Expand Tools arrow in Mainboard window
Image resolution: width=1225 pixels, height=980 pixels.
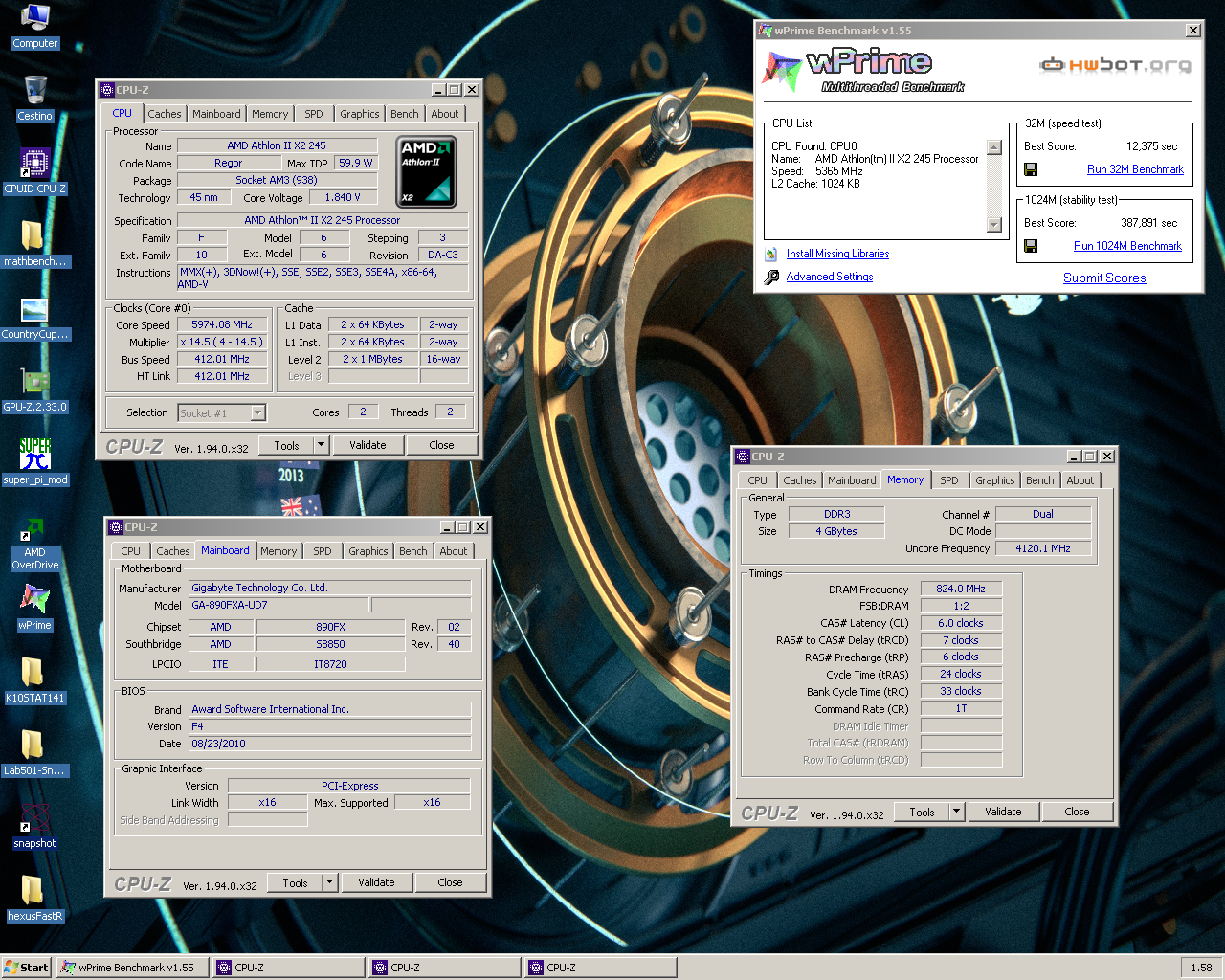pyautogui.click(x=330, y=882)
